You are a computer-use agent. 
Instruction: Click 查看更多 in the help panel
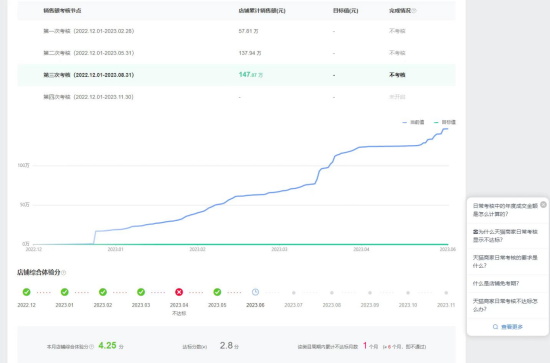click(508, 327)
